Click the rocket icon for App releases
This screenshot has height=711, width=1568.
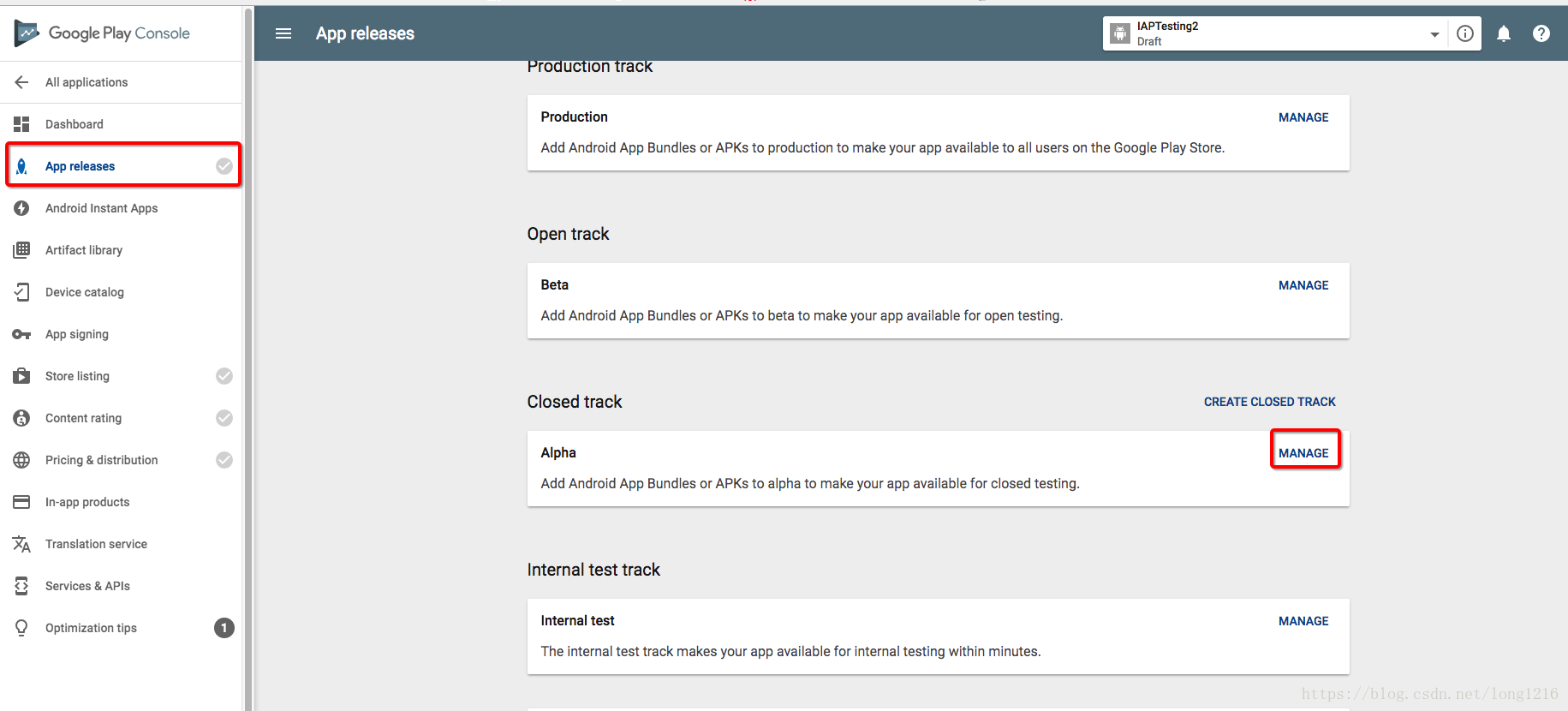tap(21, 166)
